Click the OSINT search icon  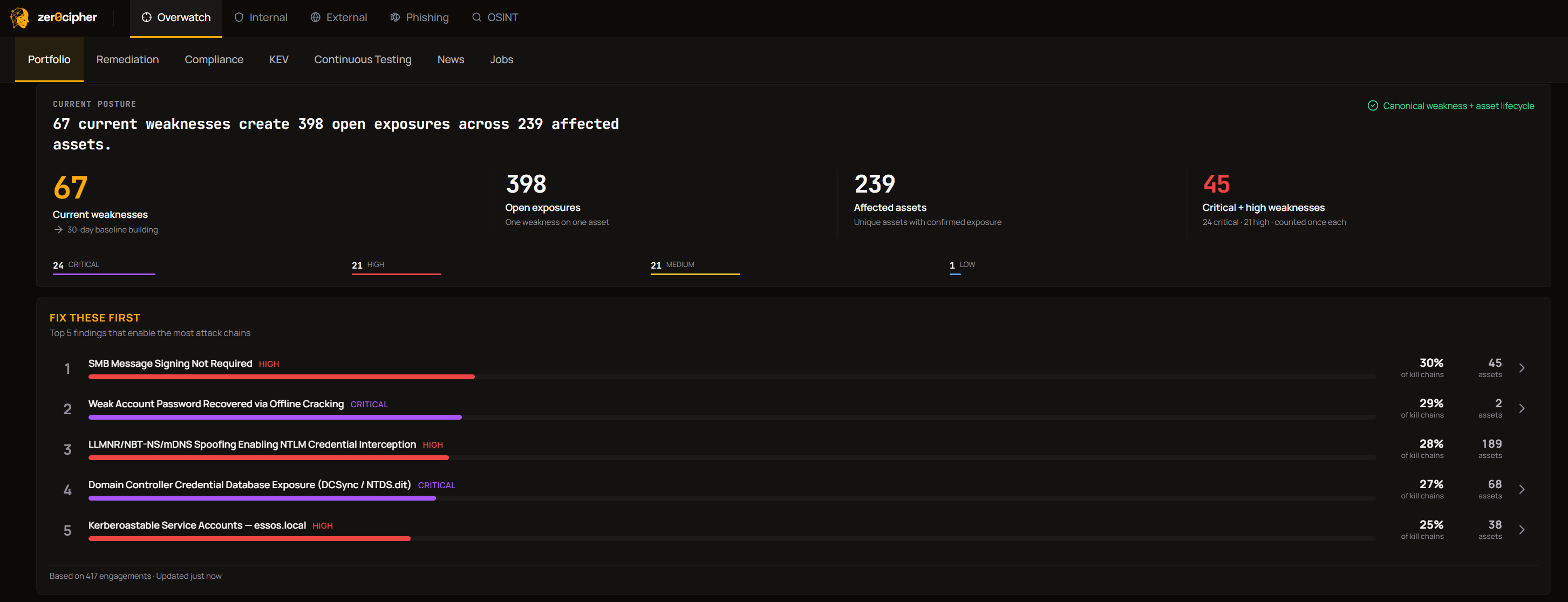(x=476, y=18)
